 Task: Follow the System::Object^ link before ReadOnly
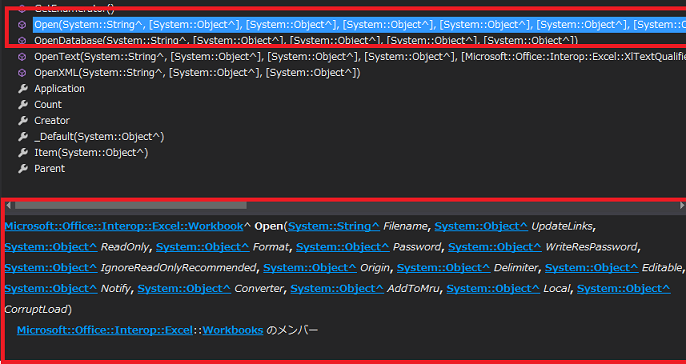point(51,247)
